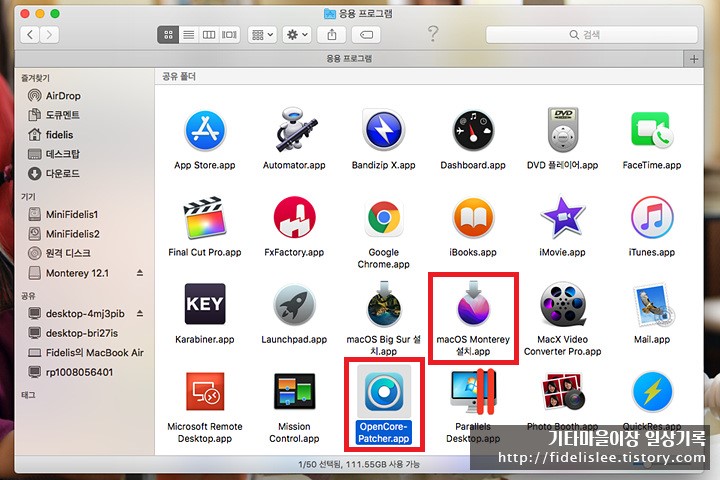Select the iBooks.app icon
Screen dimensions: 720x480
(x=473, y=218)
